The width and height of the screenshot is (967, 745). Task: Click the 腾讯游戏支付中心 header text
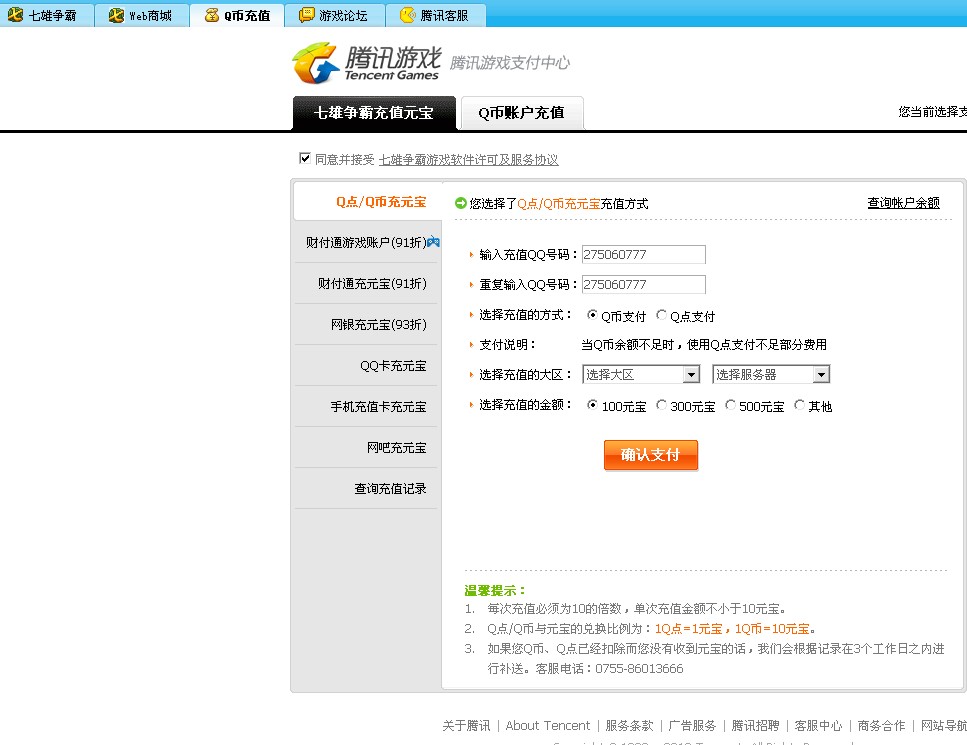coord(510,62)
